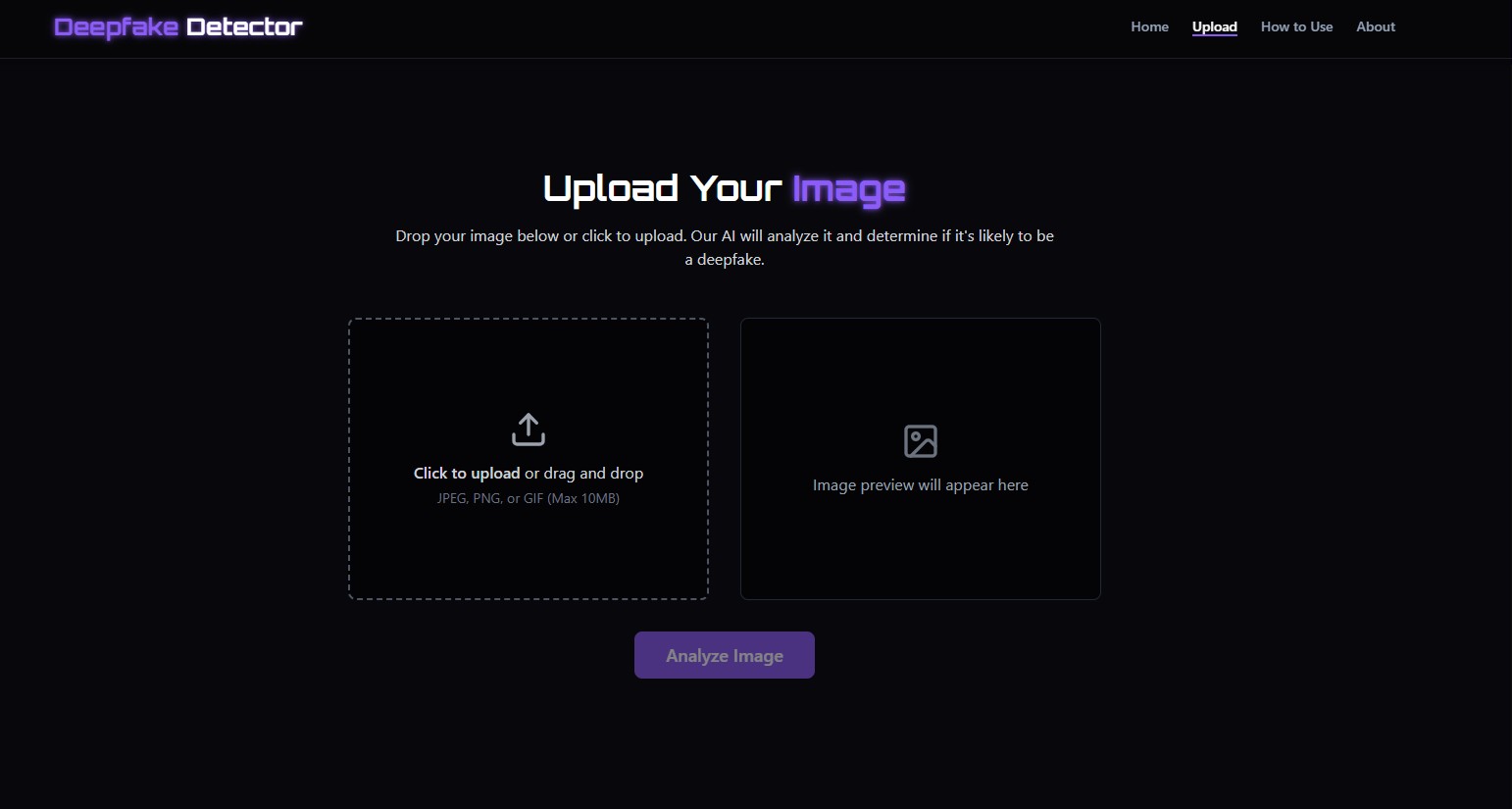Click the description paragraph about AI analysis

[725, 248]
